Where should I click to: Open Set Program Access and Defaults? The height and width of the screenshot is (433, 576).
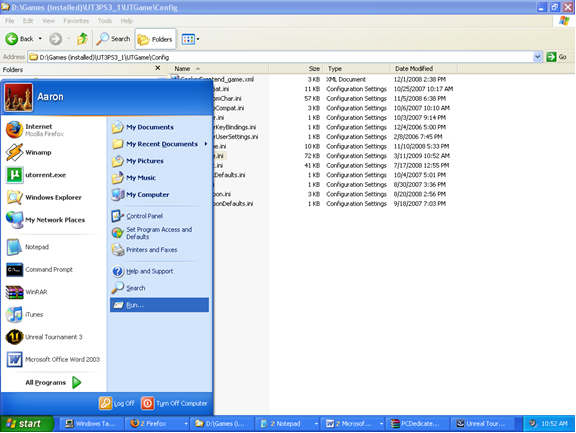coord(152,233)
